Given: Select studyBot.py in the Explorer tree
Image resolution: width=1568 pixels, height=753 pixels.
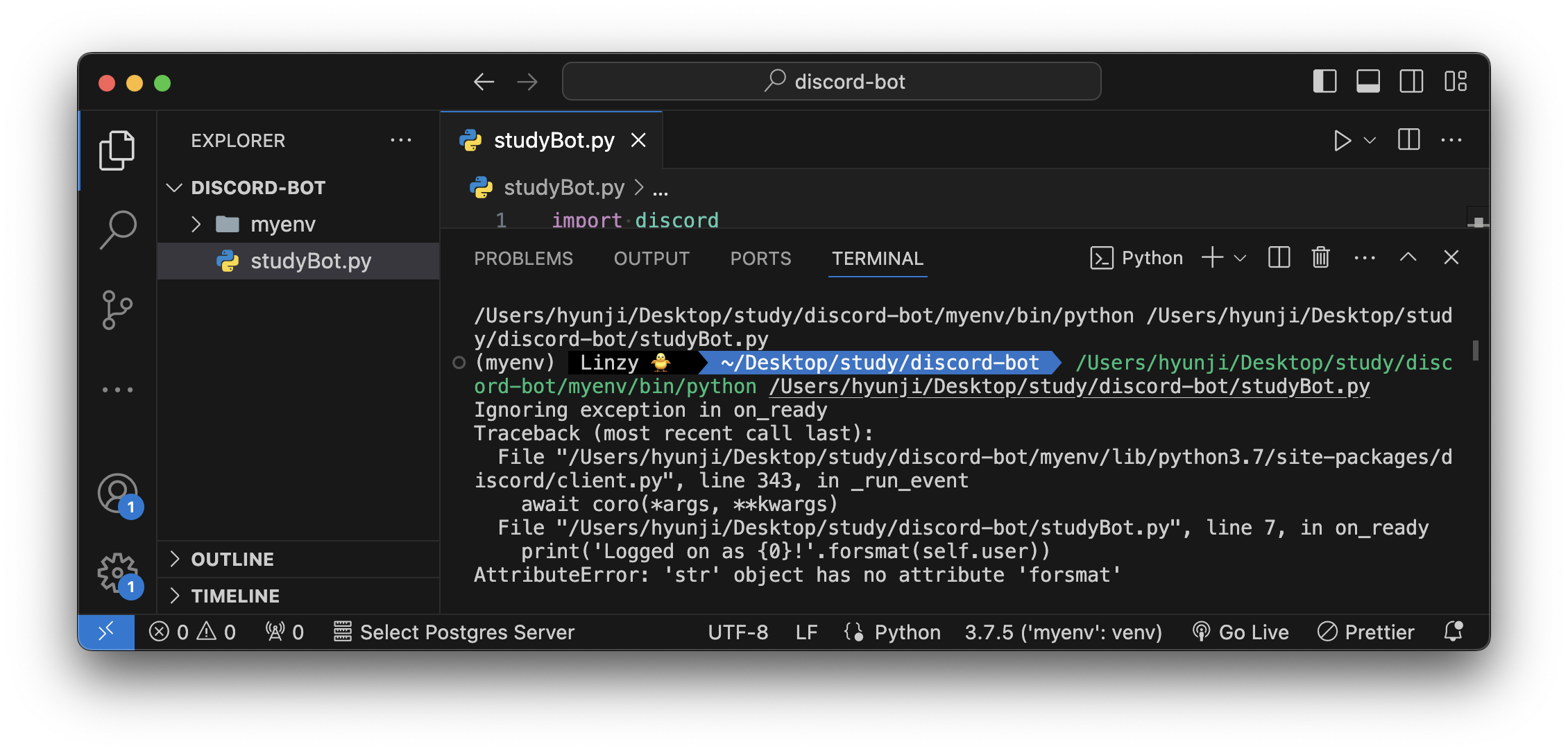Looking at the screenshot, I should coord(299,261).
